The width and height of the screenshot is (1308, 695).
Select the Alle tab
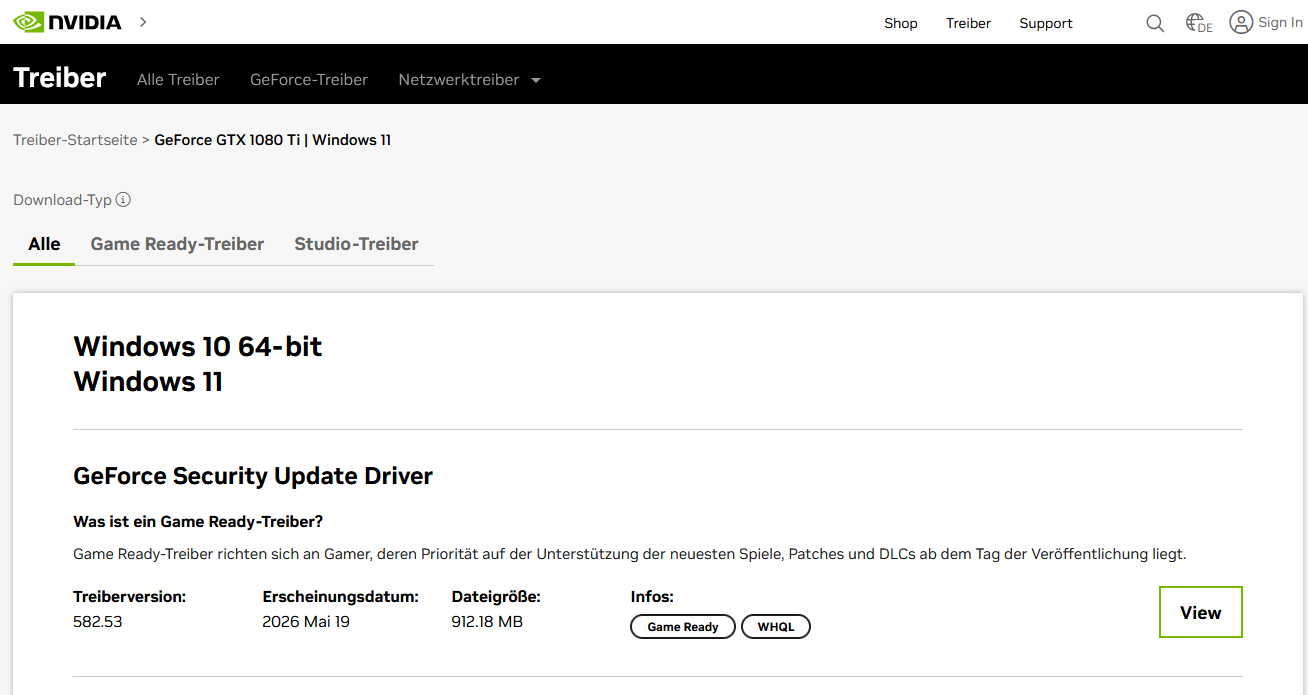(44, 244)
